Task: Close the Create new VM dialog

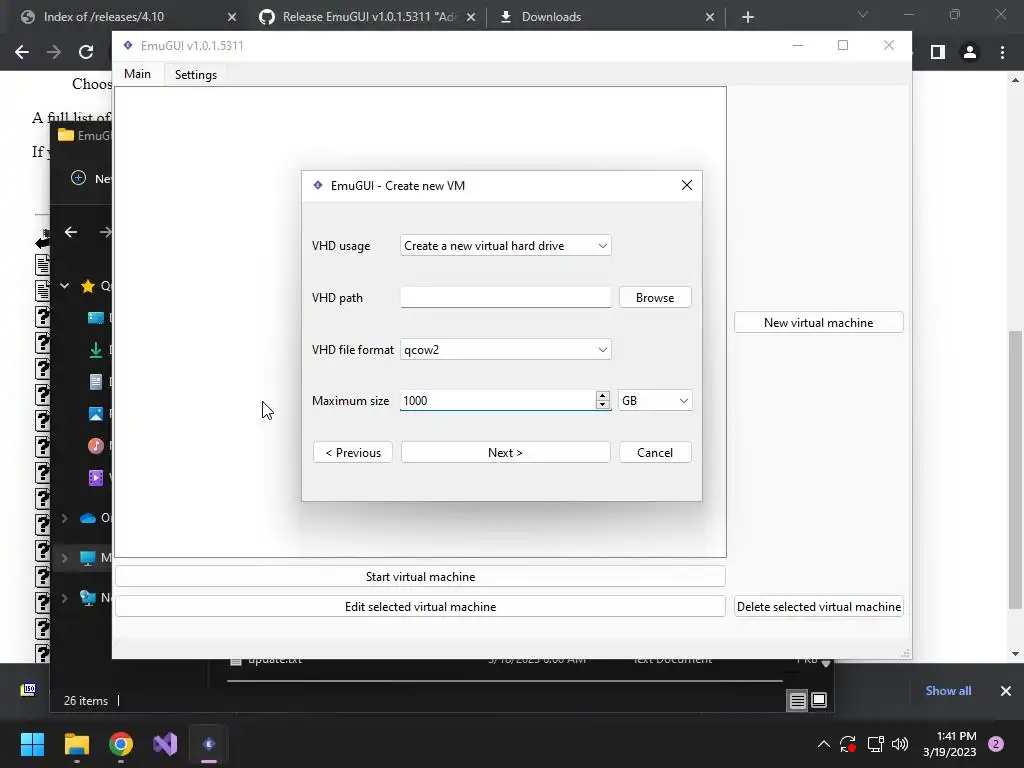Action: [686, 185]
